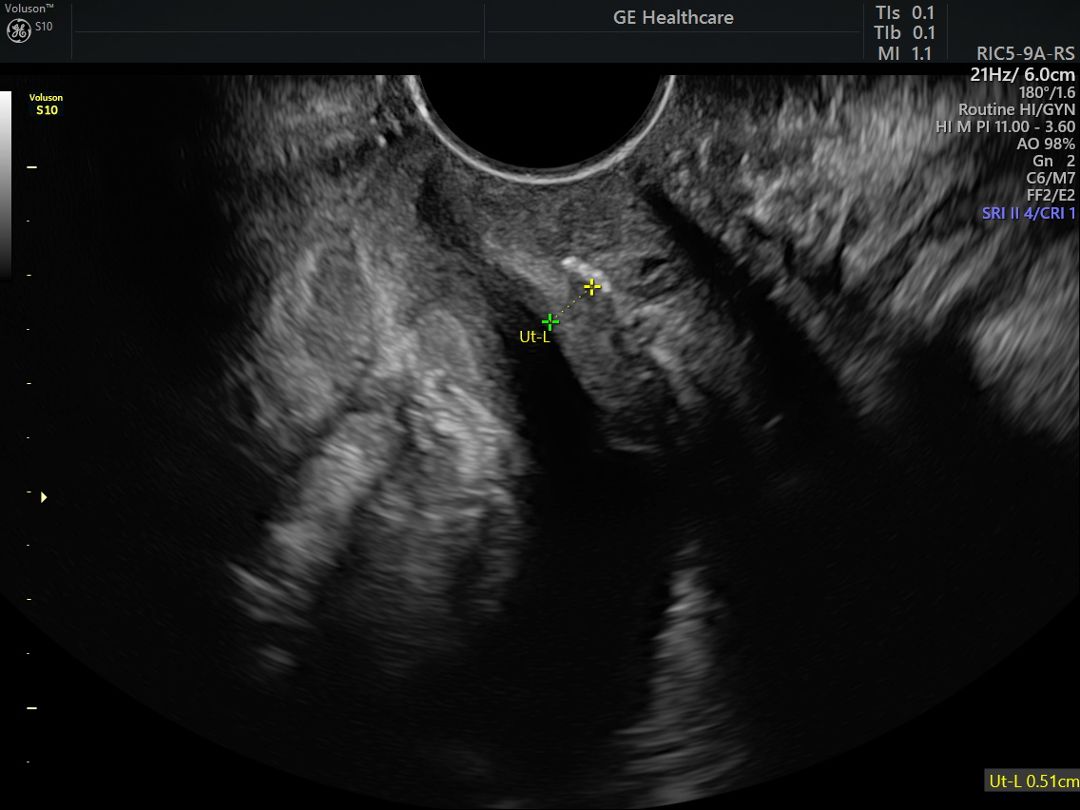The image size is (1080, 810).
Task: Select the green measurement caliper cross
Action: [x=550, y=322]
